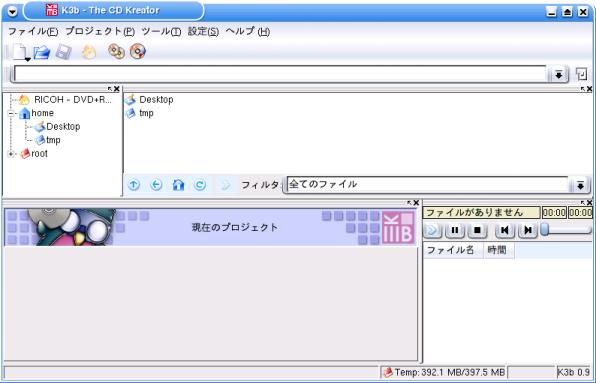Click the audio player seek slider
596x383 pixels.
566,230
